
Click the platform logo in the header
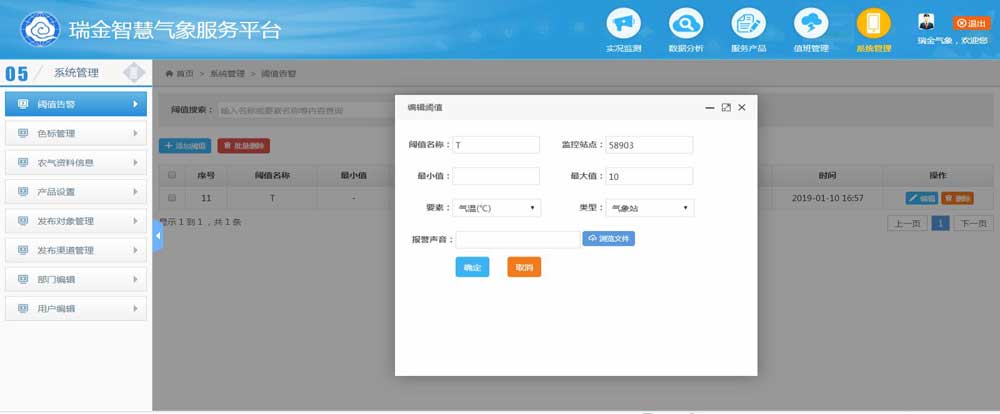(x=38, y=29)
